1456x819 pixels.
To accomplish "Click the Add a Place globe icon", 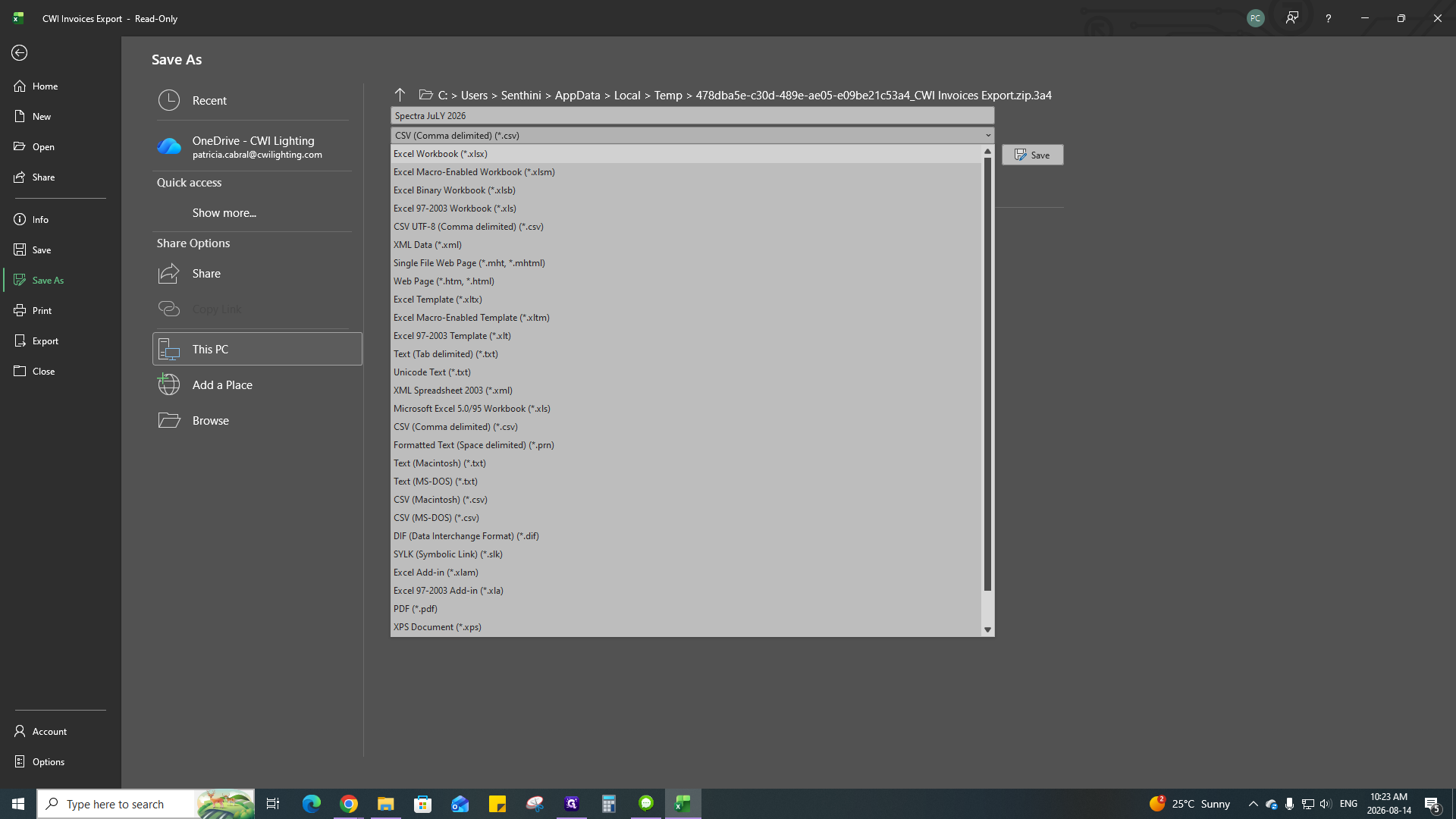I will [169, 384].
